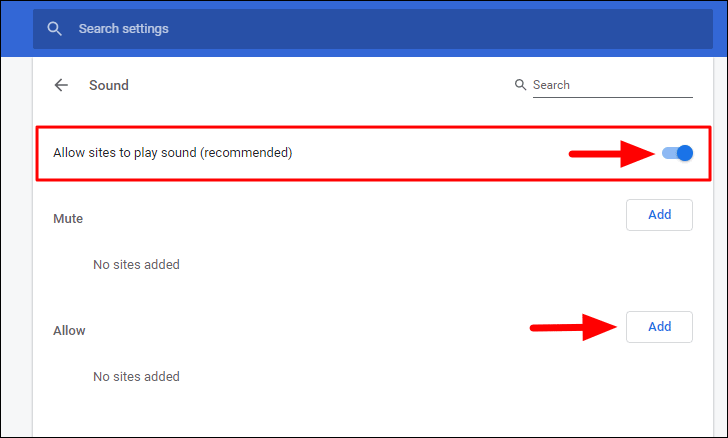Click the magnifier icon in Search settings bar
Image resolution: width=728 pixels, height=438 pixels.
56,29
